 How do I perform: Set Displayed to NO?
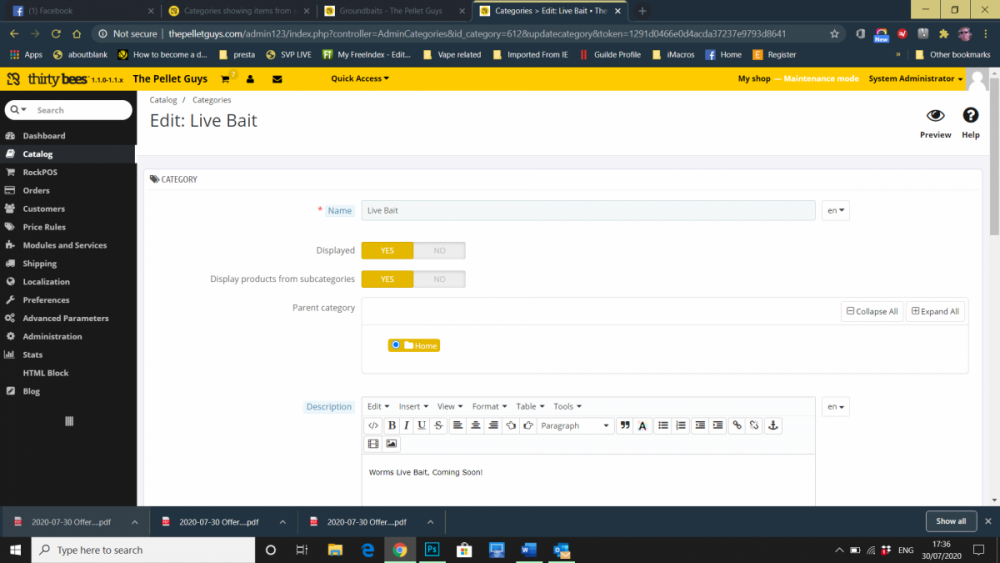[x=439, y=250]
